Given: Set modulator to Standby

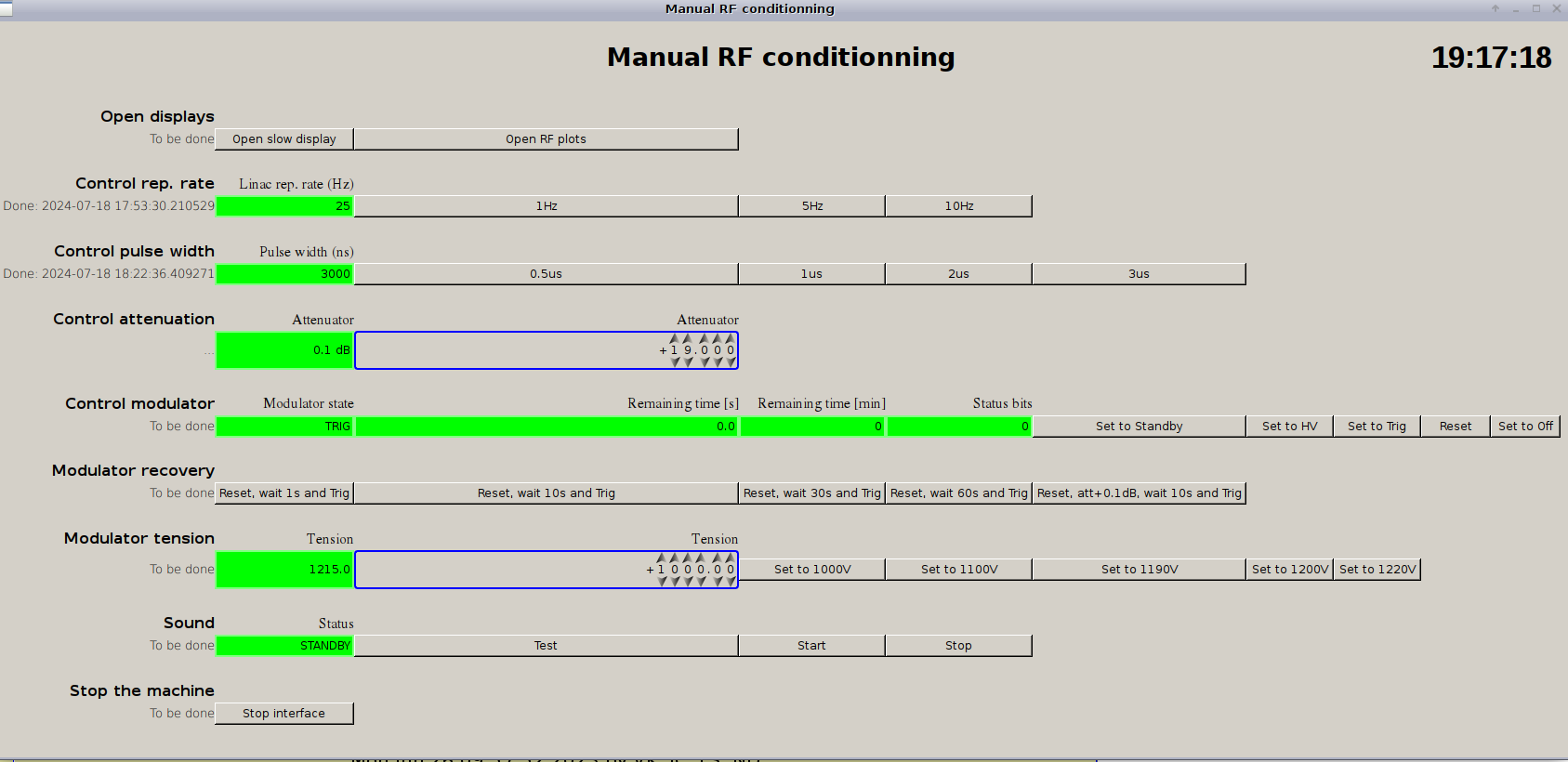Looking at the screenshot, I should point(1139,427).
